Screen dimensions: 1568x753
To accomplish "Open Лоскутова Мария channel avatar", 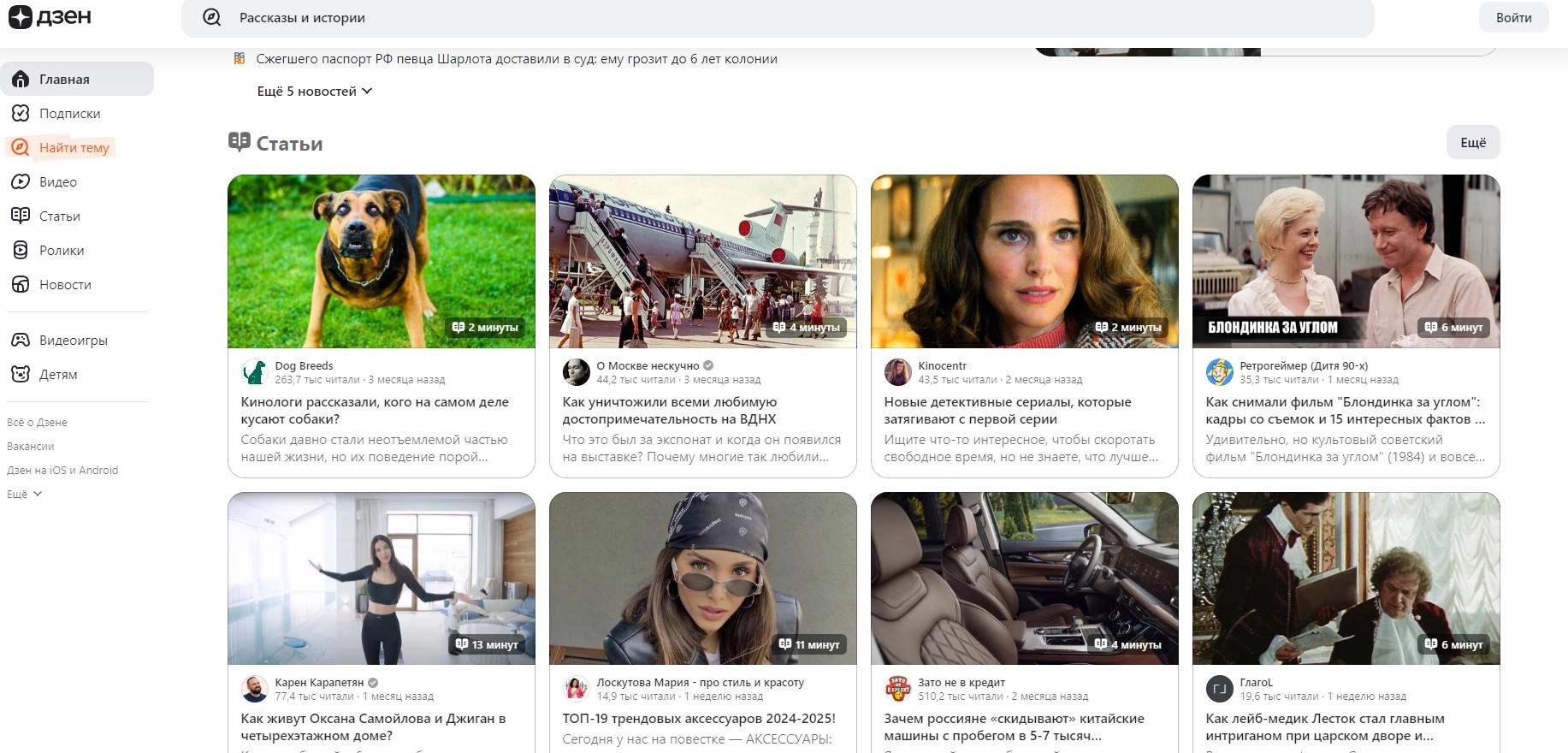I will [577, 689].
